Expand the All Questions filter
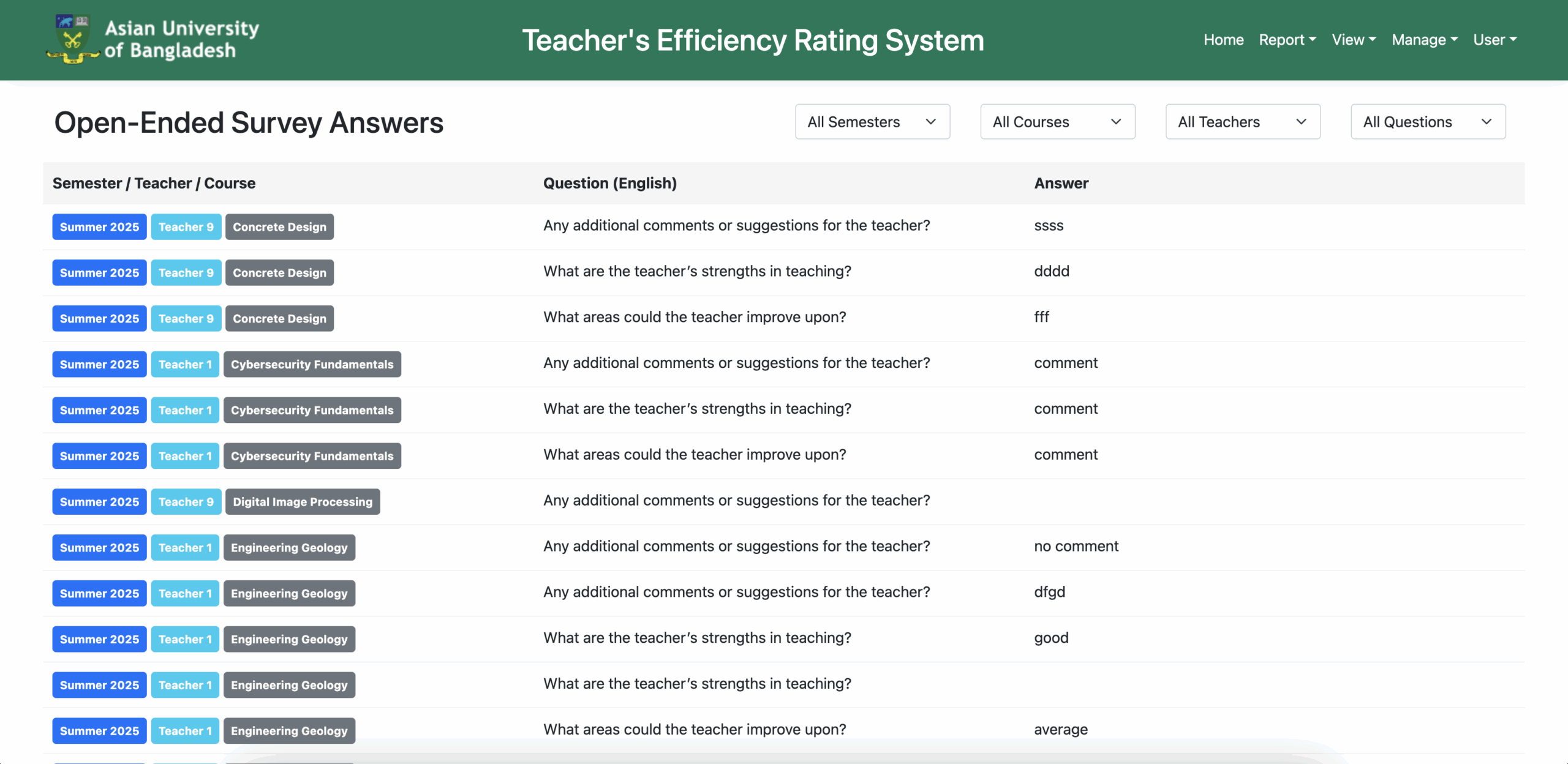The height and width of the screenshot is (764, 1568). (x=1428, y=122)
